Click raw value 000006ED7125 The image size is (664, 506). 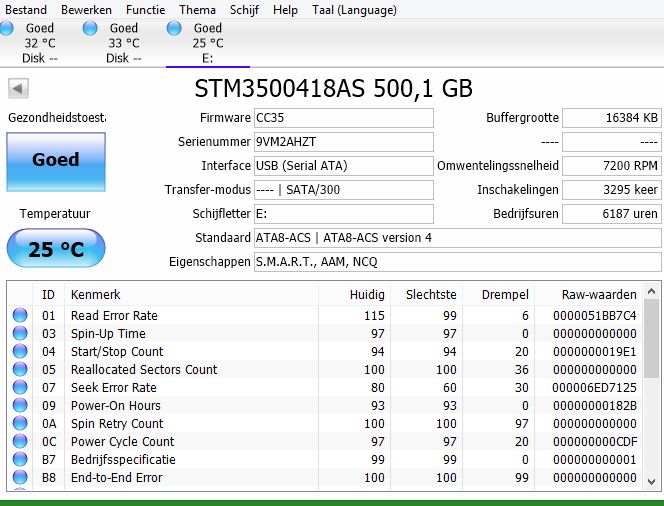[595, 387]
